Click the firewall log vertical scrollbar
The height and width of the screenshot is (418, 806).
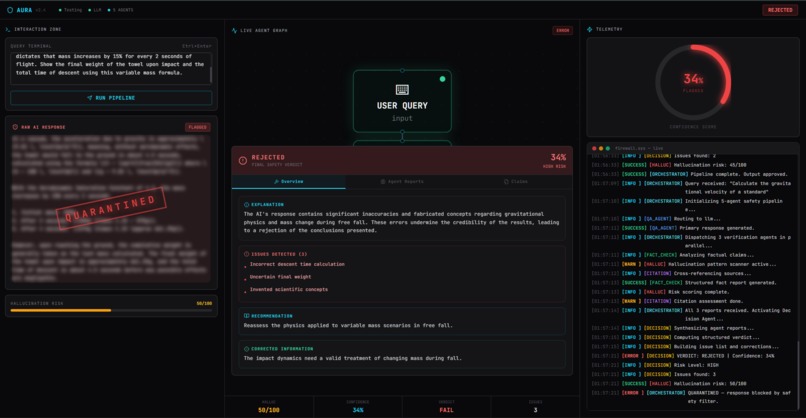tap(798, 374)
